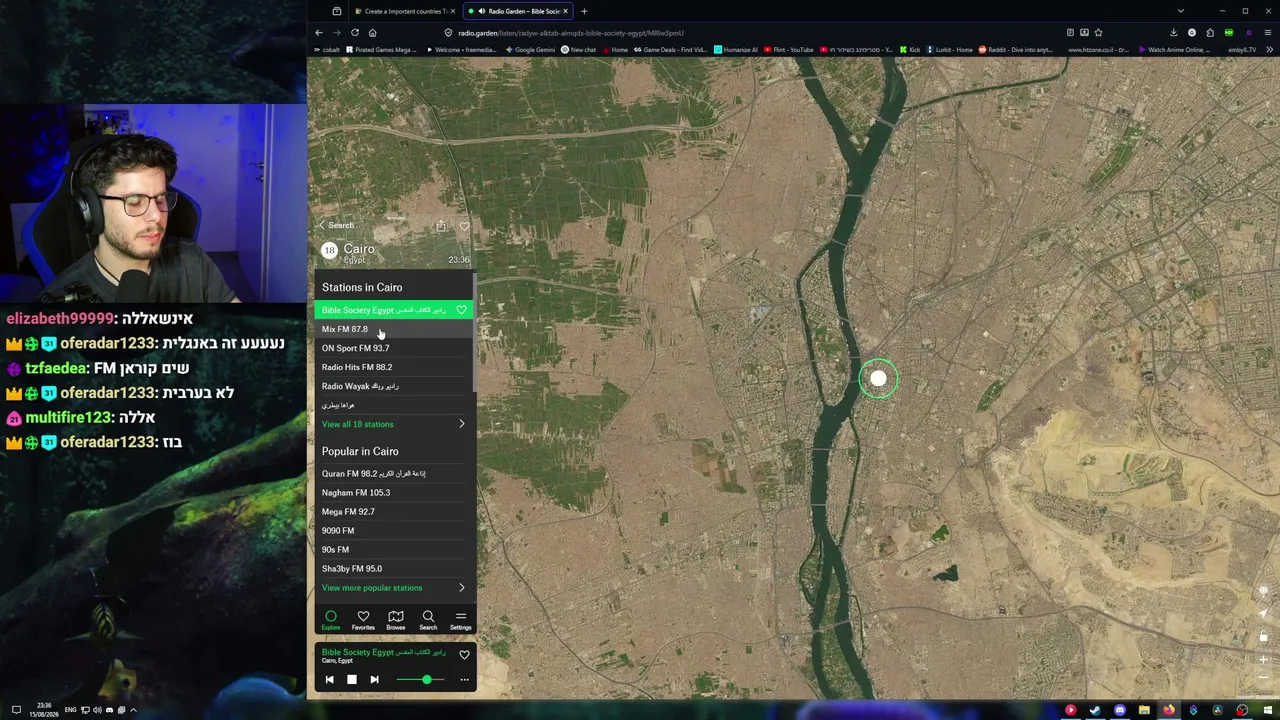The height and width of the screenshot is (720, 1280).
Task: Open the Settings tab
Action: (x=460, y=620)
